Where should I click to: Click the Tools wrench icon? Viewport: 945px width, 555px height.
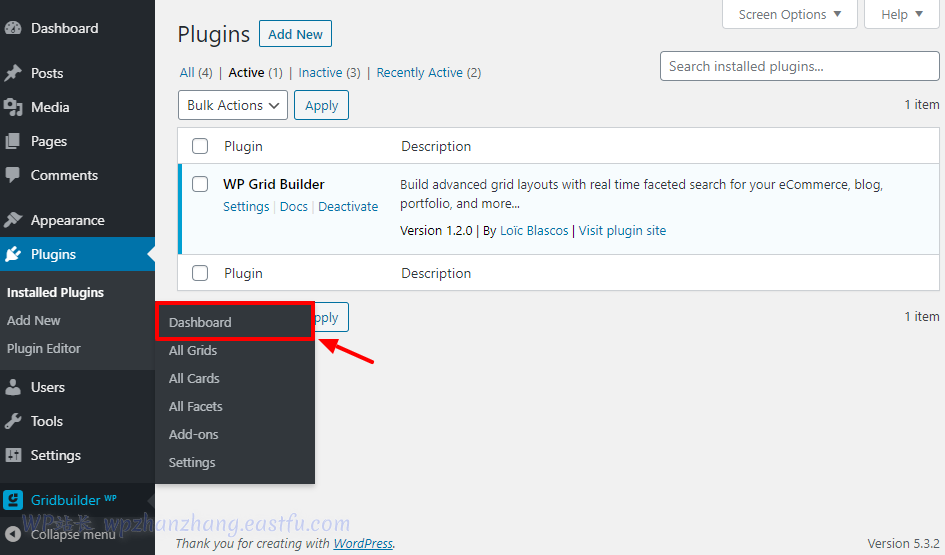click(13, 421)
